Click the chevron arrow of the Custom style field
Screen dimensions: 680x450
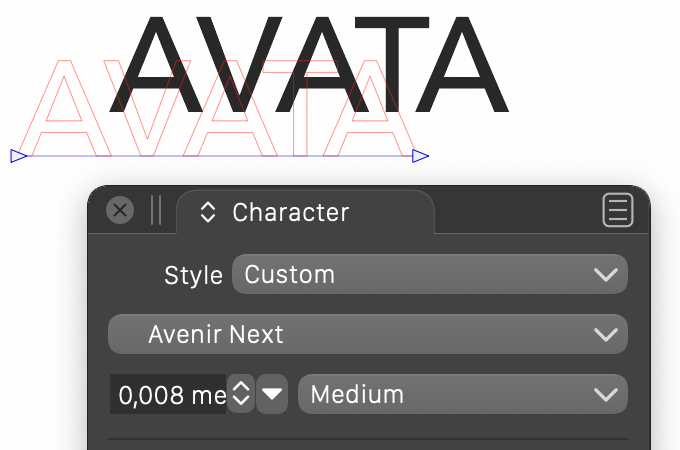coord(606,274)
